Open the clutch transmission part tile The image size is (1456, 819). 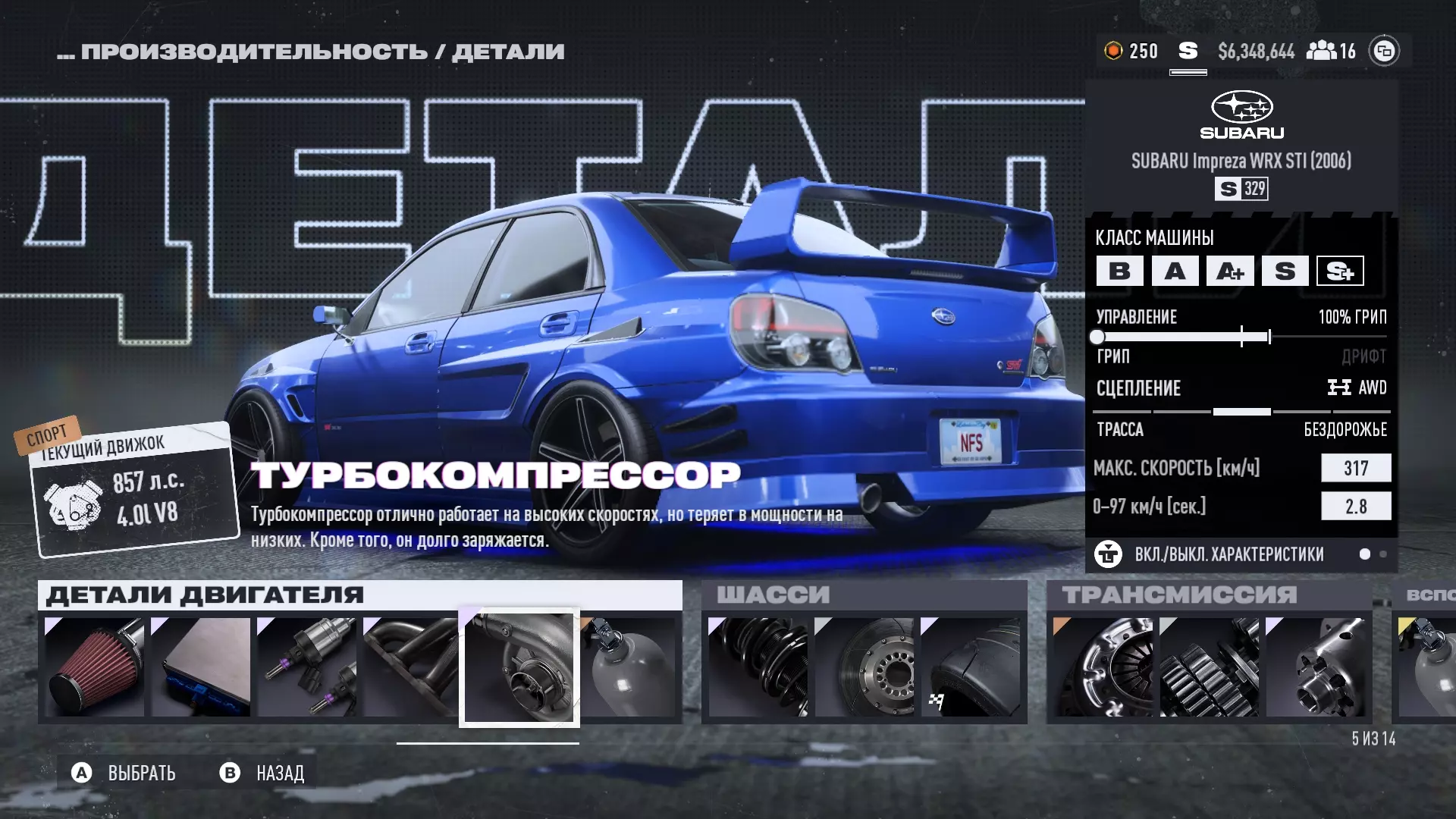1103,667
